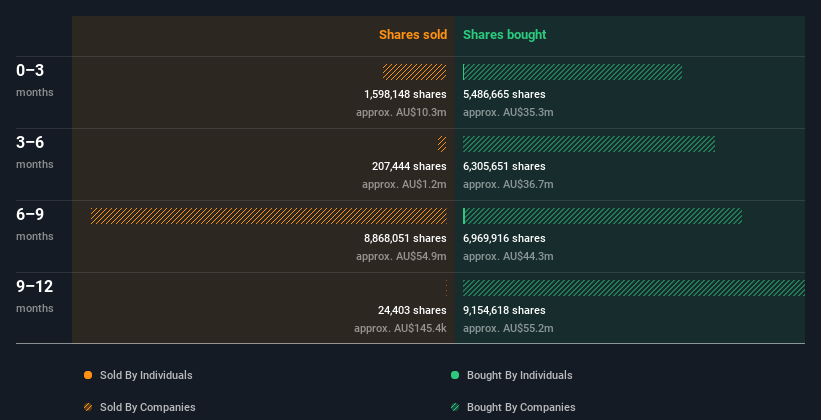
Task: Click the 8,868,051 shares value
Action: (405, 238)
